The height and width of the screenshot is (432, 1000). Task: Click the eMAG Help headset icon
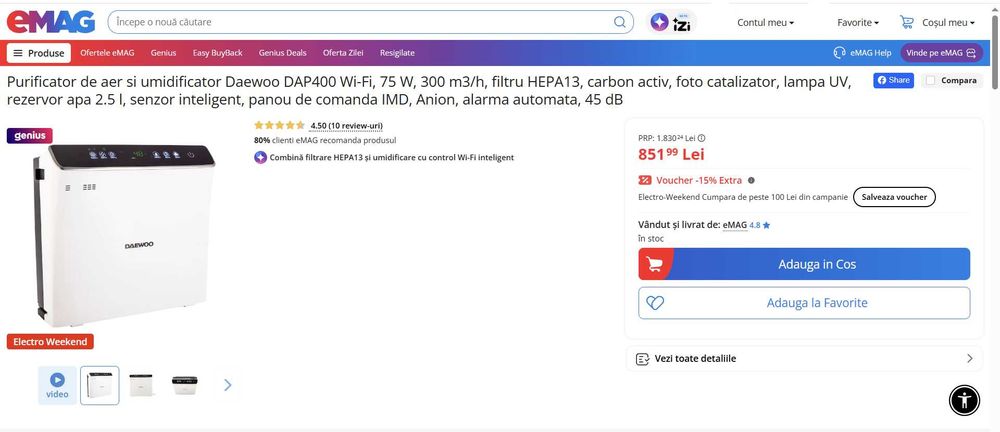pyautogui.click(x=839, y=53)
